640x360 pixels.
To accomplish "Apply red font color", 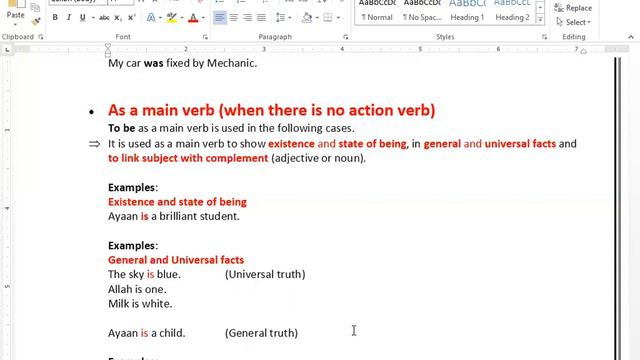I will coord(193,18).
